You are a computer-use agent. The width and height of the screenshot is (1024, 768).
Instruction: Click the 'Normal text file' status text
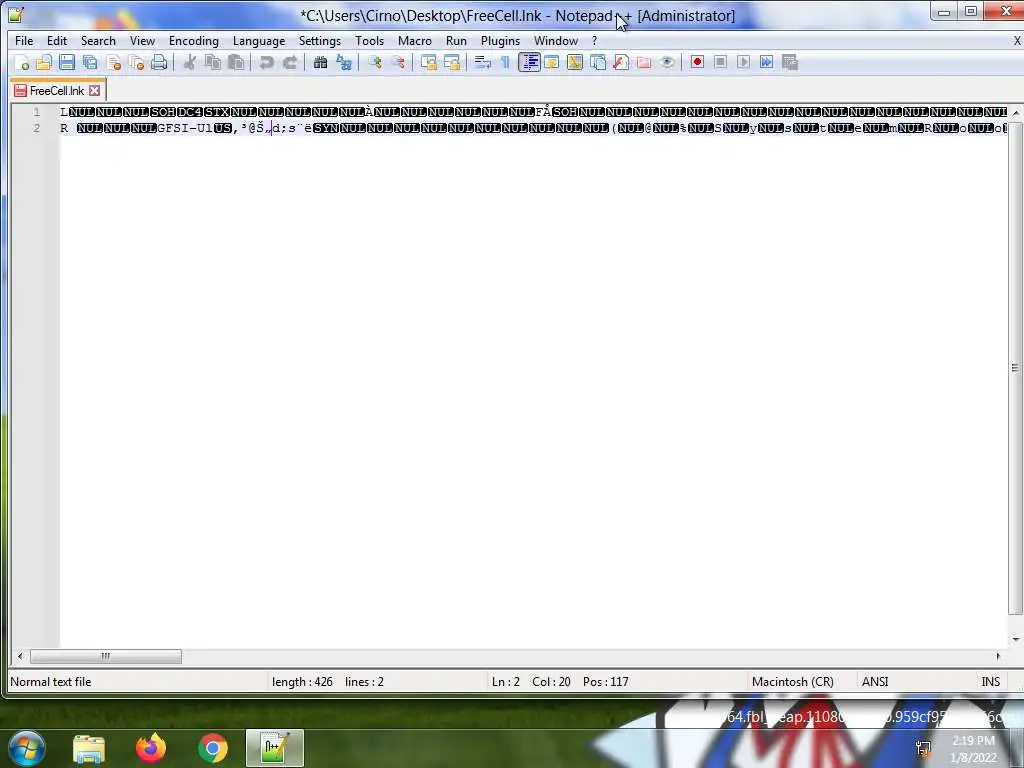[51, 682]
